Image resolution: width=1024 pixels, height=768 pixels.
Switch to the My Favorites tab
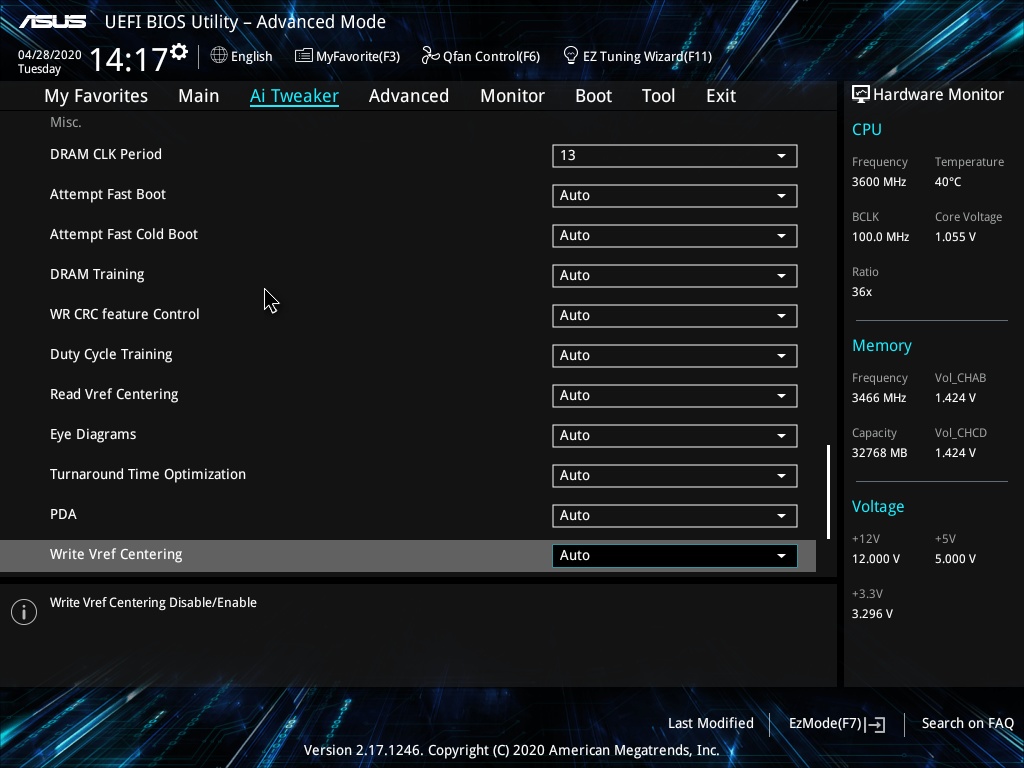point(96,95)
